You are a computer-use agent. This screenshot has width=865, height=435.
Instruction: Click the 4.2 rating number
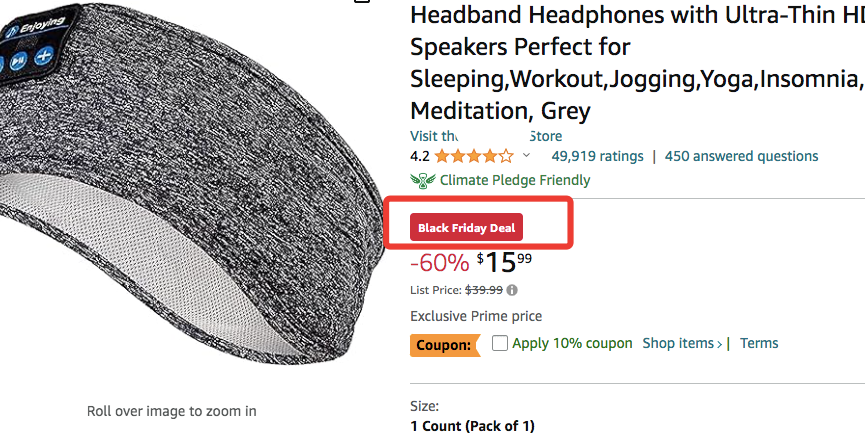pyautogui.click(x=420, y=156)
